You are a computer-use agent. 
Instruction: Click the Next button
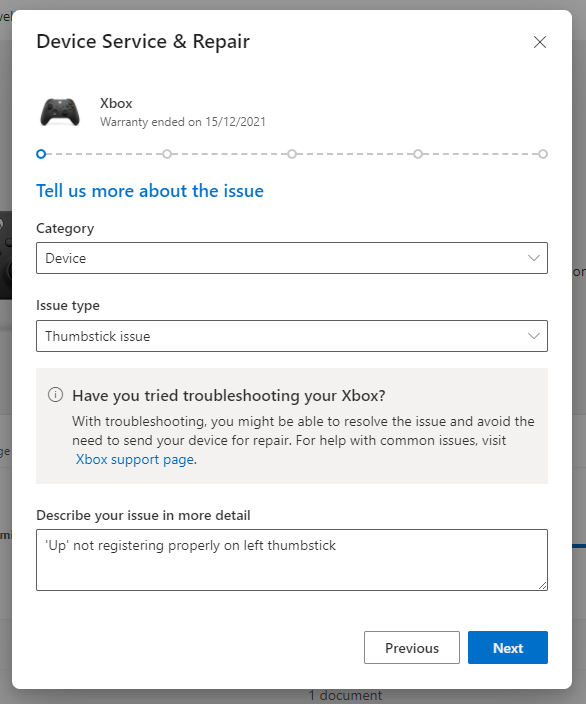[508, 647]
